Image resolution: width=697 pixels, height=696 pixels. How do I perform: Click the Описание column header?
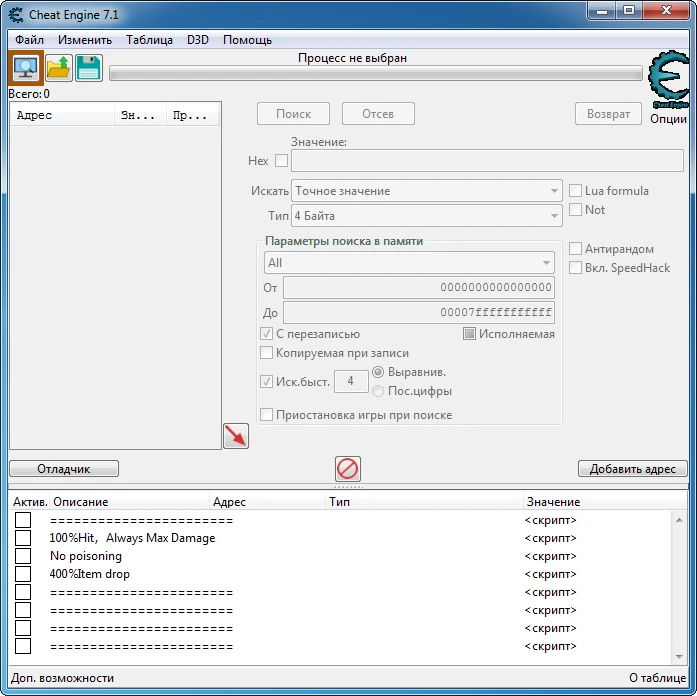pos(129,502)
